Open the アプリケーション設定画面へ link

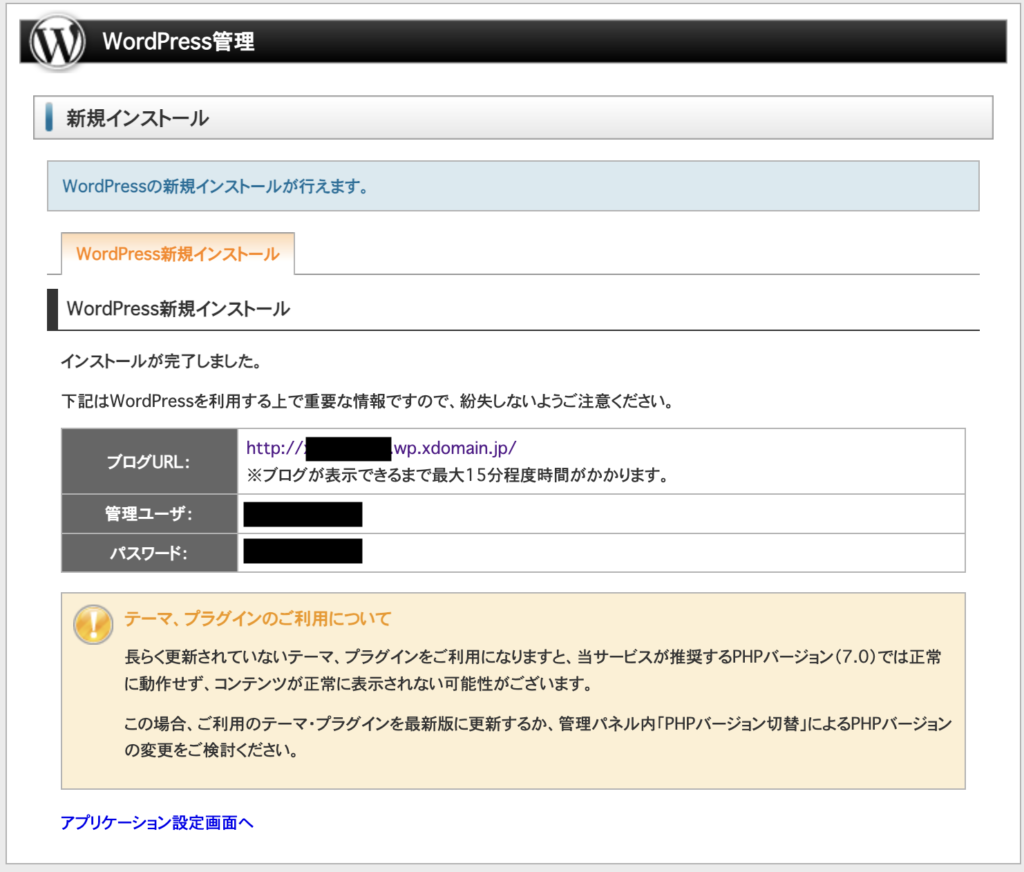pyautogui.click(x=157, y=822)
